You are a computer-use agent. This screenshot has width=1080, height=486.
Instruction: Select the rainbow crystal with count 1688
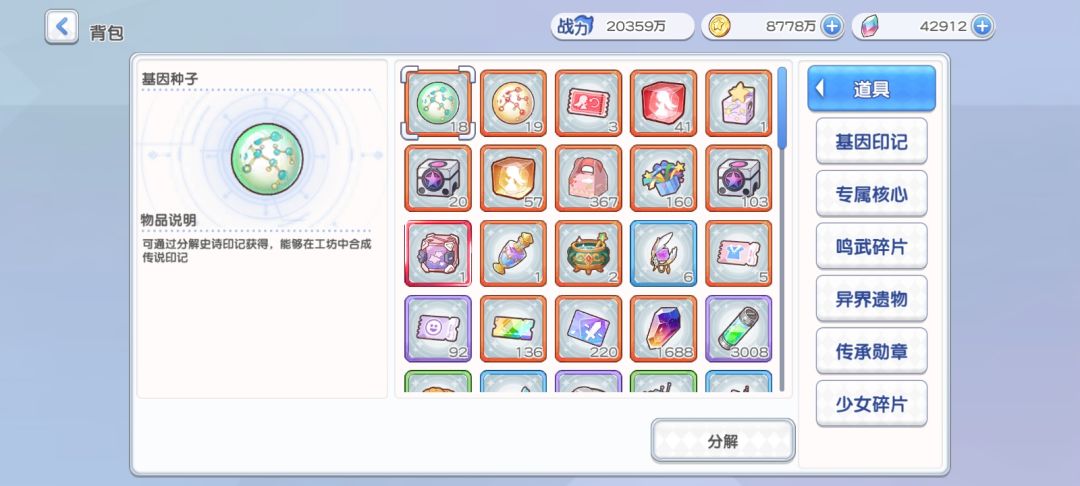click(663, 329)
